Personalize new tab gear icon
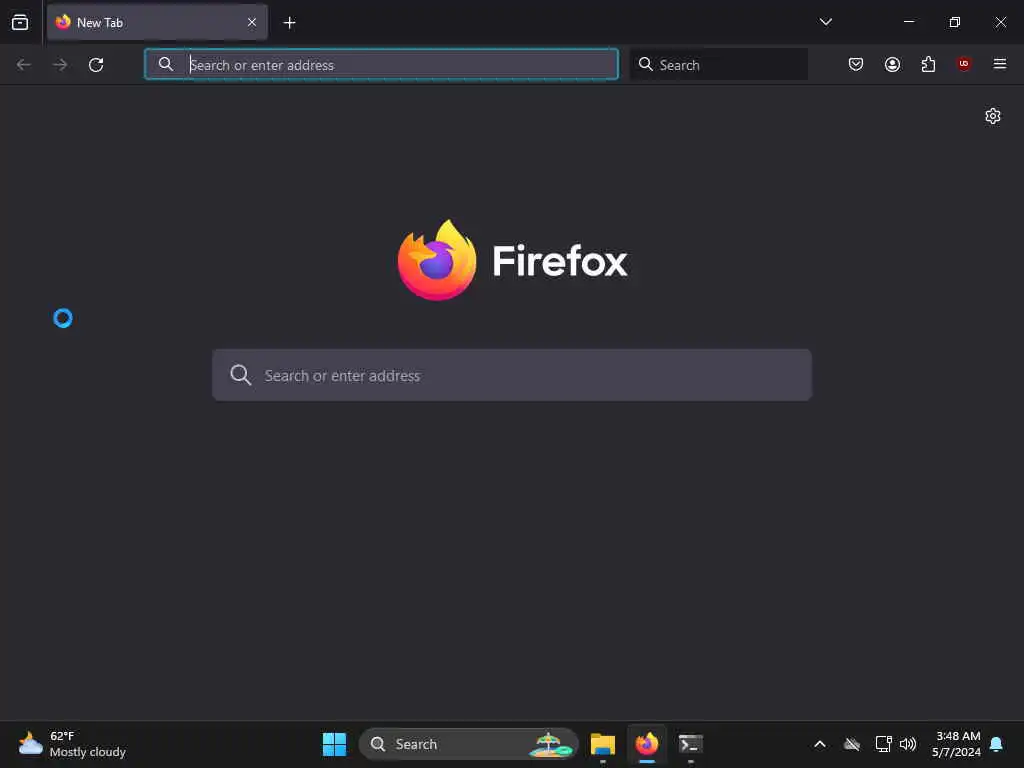 993,116
